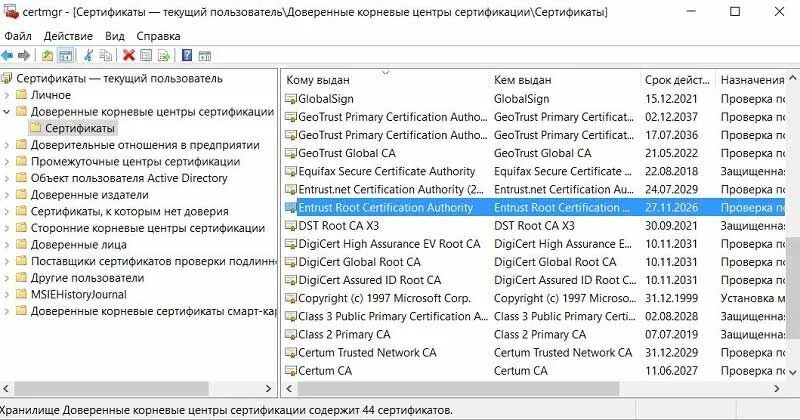Collapse the Доверенные корневые центры сертификации node
Screen dimensions: 800x420
pyautogui.click(x=7, y=111)
